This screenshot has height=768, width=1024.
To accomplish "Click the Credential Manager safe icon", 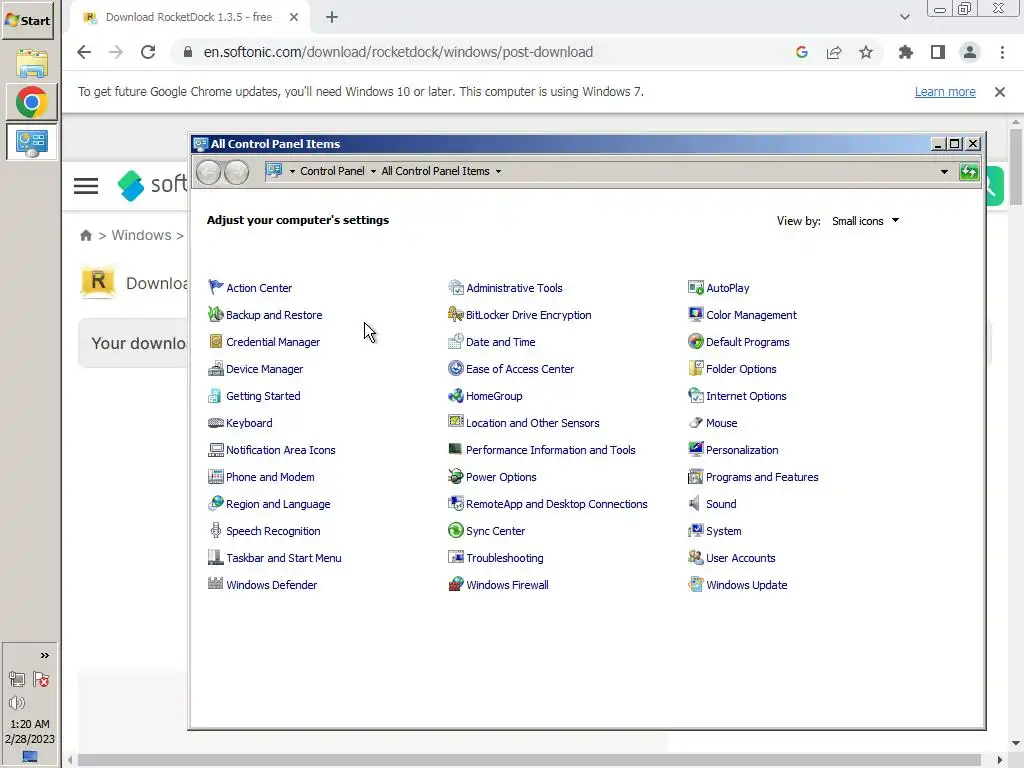I will point(216,342).
